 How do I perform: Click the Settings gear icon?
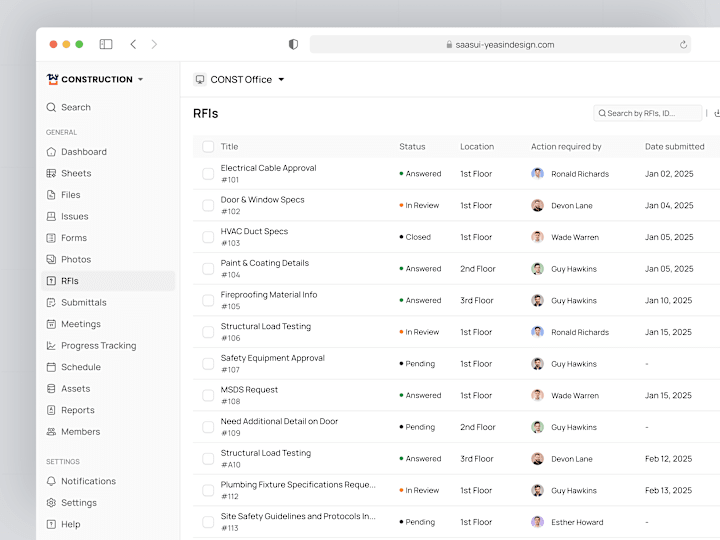[x=51, y=503]
